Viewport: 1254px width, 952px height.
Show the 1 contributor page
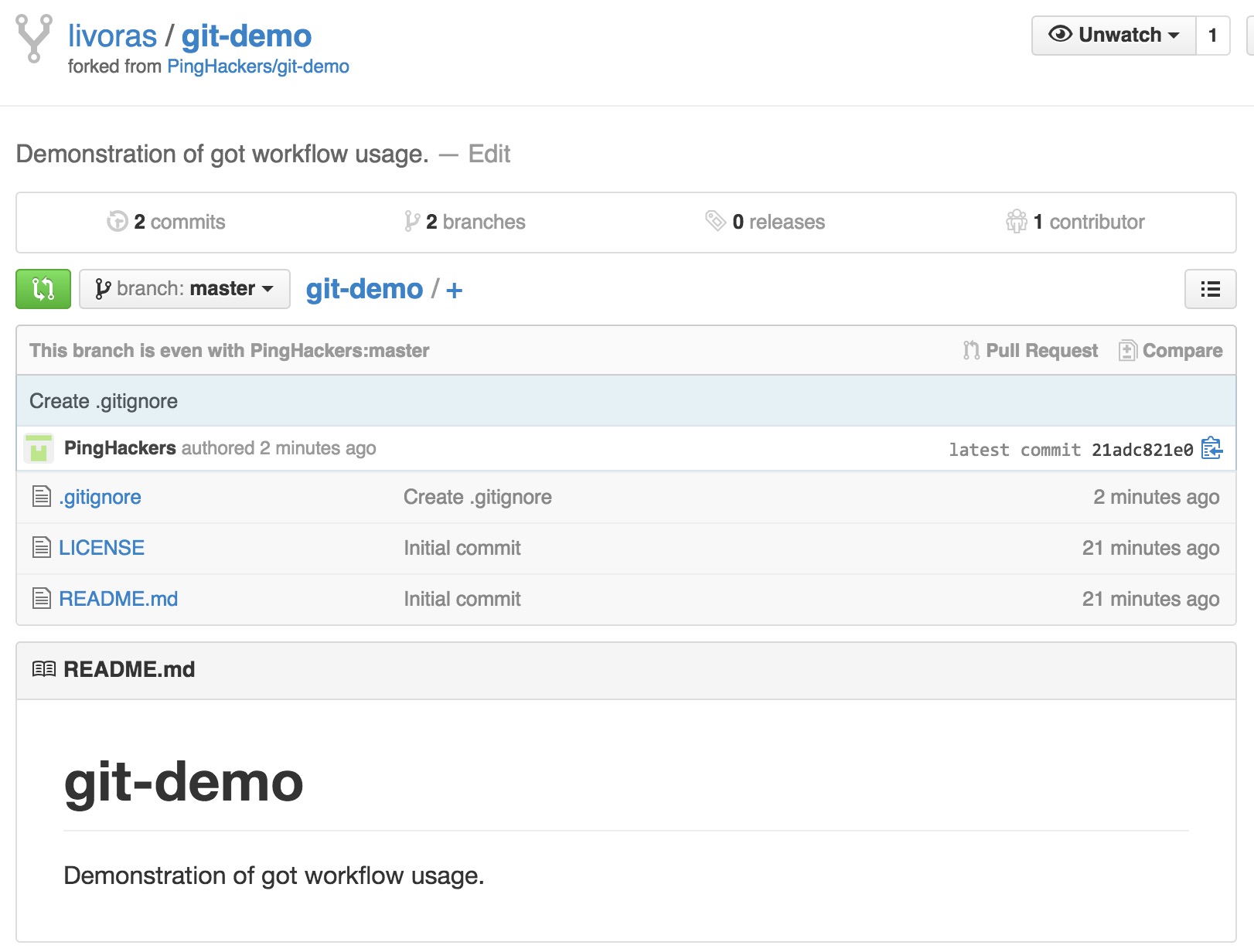1075,222
